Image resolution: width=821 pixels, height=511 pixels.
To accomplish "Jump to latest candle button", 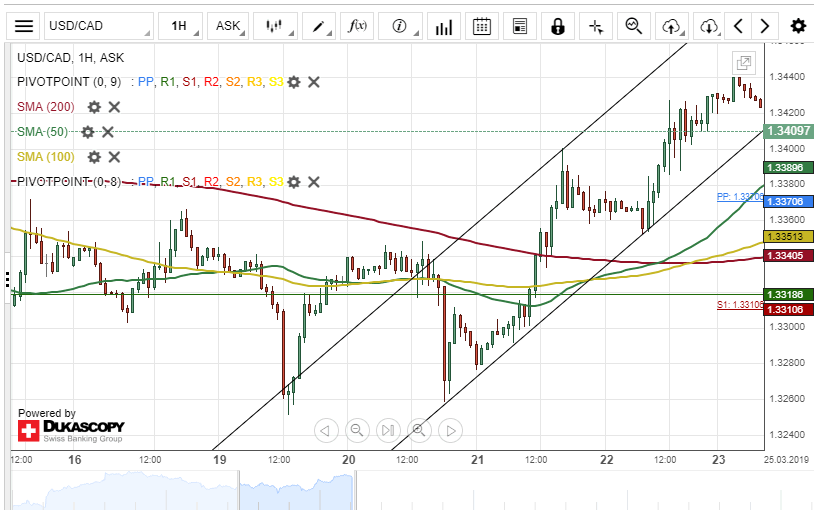I will (x=388, y=430).
